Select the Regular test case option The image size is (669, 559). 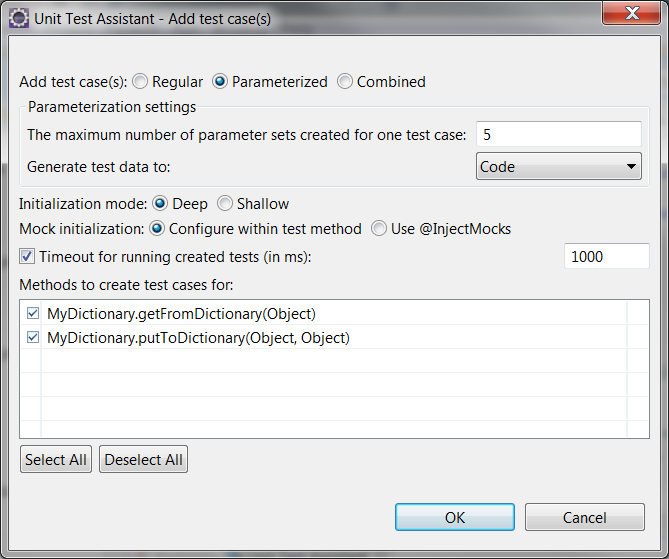[140, 82]
